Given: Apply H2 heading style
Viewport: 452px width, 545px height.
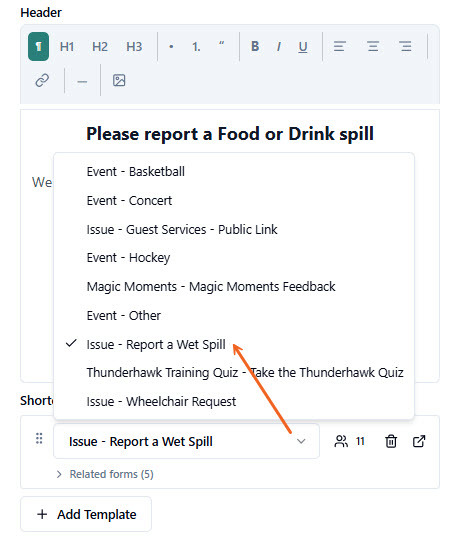Looking at the screenshot, I should click(x=100, y=47).
